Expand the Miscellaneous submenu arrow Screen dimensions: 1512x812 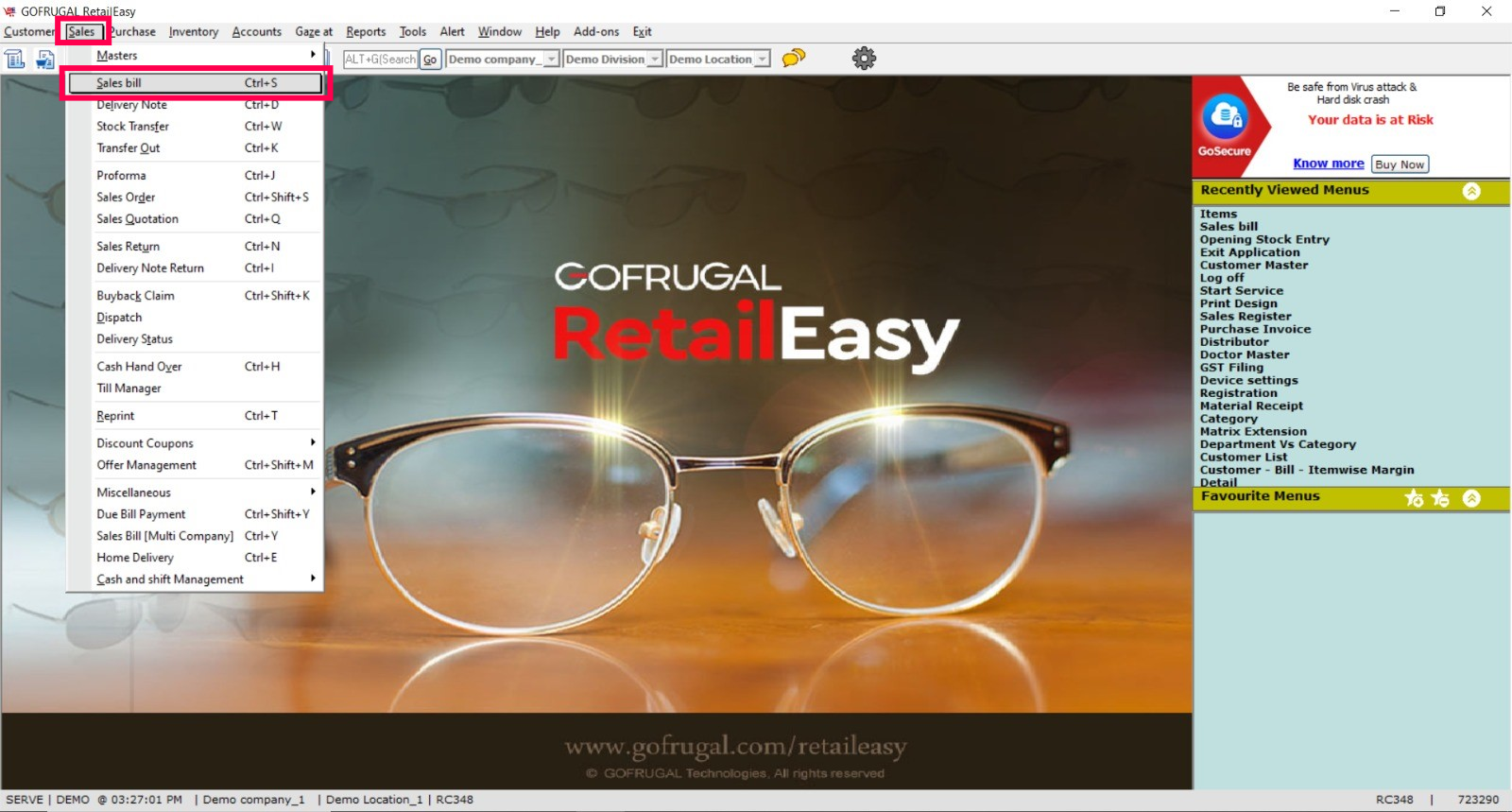(313, 492)
